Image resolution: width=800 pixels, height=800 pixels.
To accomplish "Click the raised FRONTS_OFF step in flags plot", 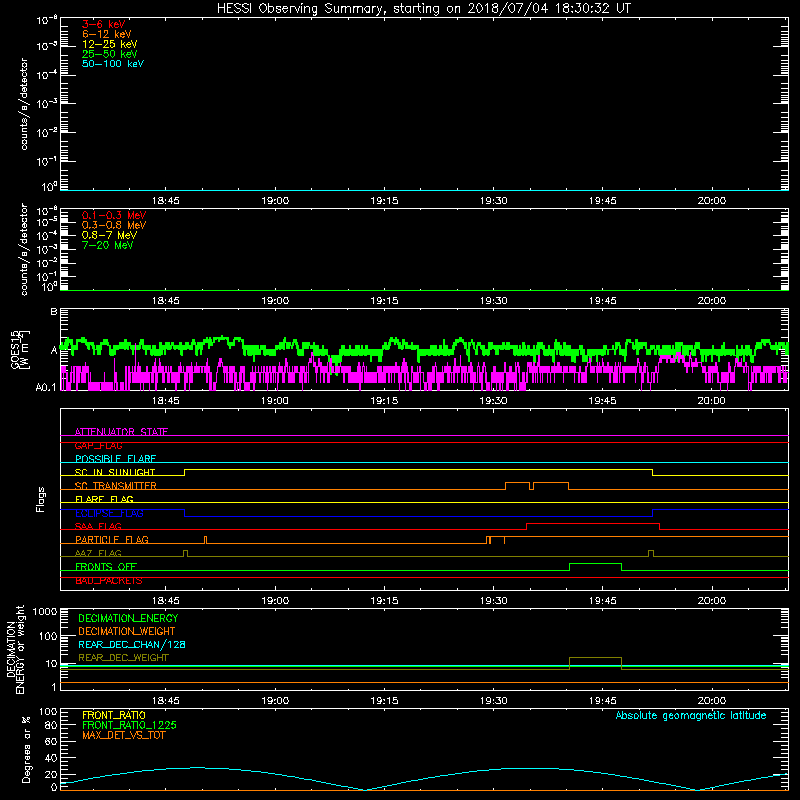I will coord(595,564).
